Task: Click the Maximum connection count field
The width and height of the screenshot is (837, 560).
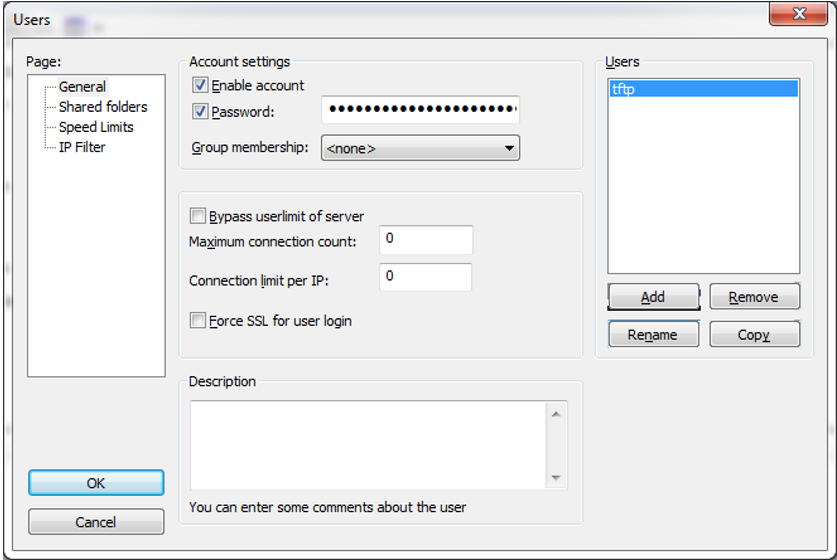Action: tap(425, 240)
